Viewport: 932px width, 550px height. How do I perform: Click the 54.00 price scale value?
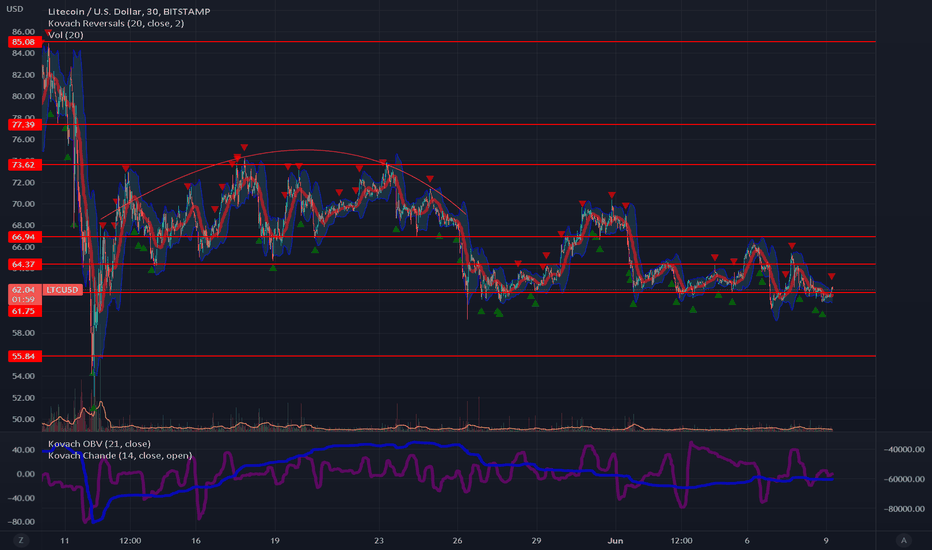coord(23,376)
